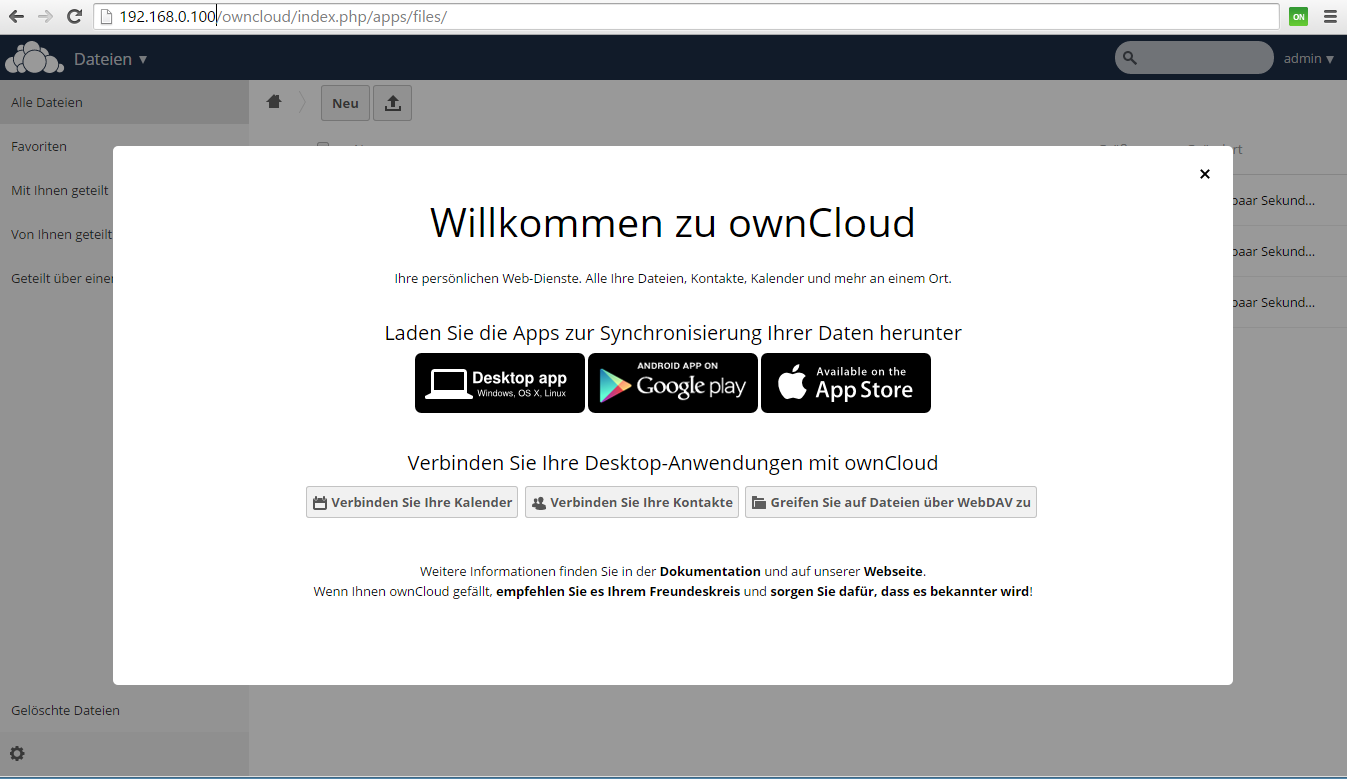Click the page icon in the address bar
1347x779 pixels.
point(107,16)
